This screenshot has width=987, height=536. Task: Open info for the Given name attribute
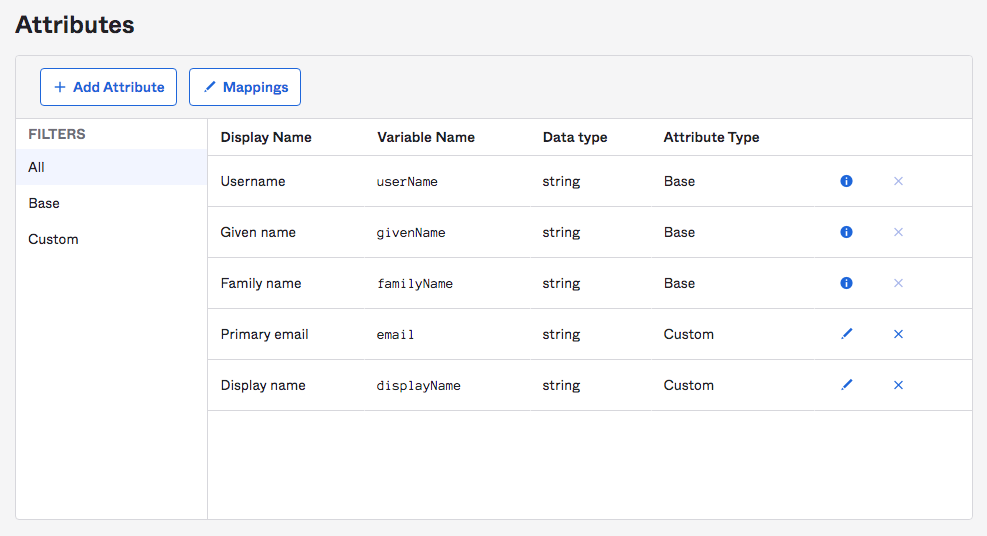click(x=846, y=232)
